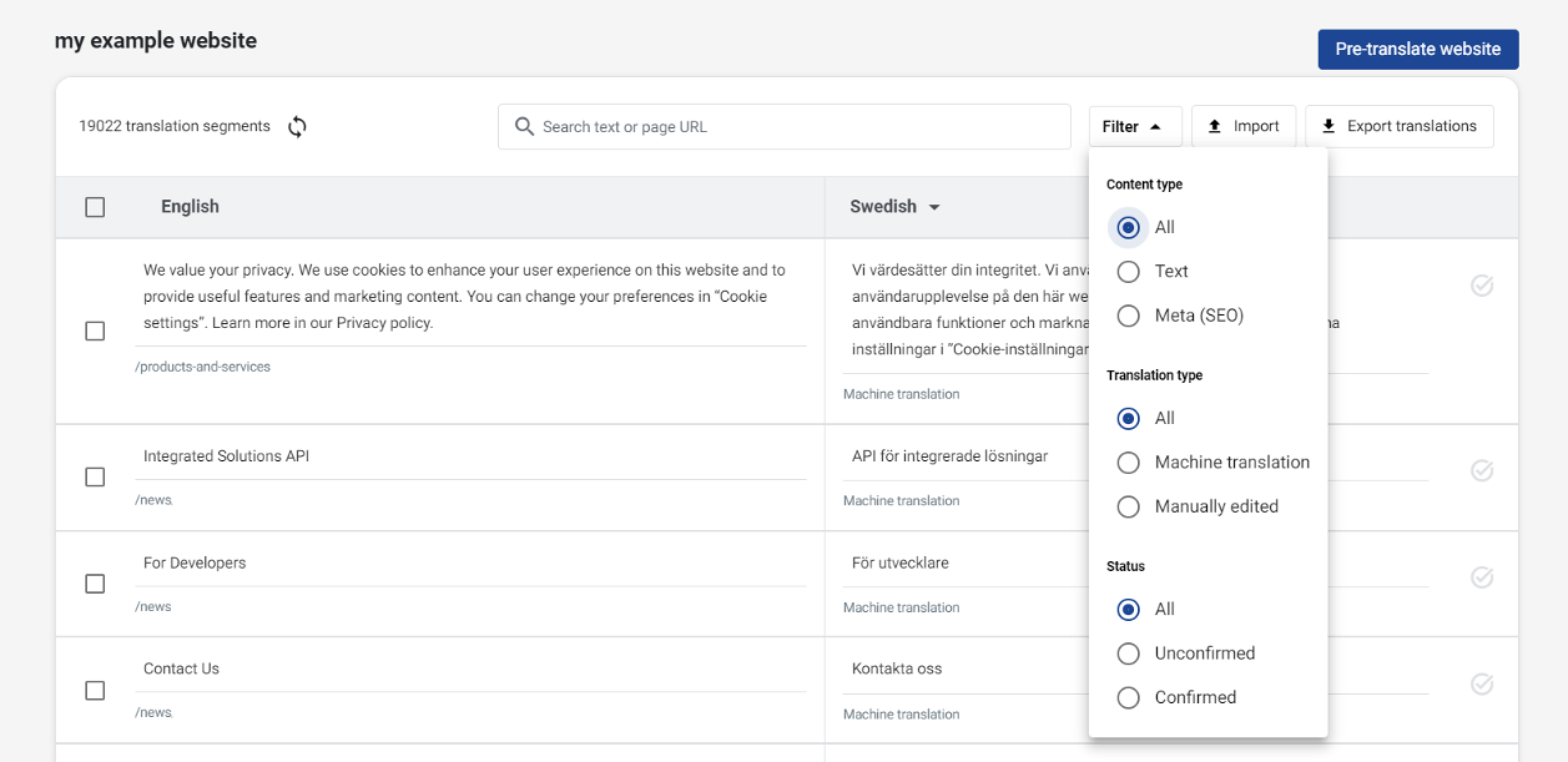Click the Integrated Solutions API source text
This screenshot has width=1568, height=762.
coord(226,456)
